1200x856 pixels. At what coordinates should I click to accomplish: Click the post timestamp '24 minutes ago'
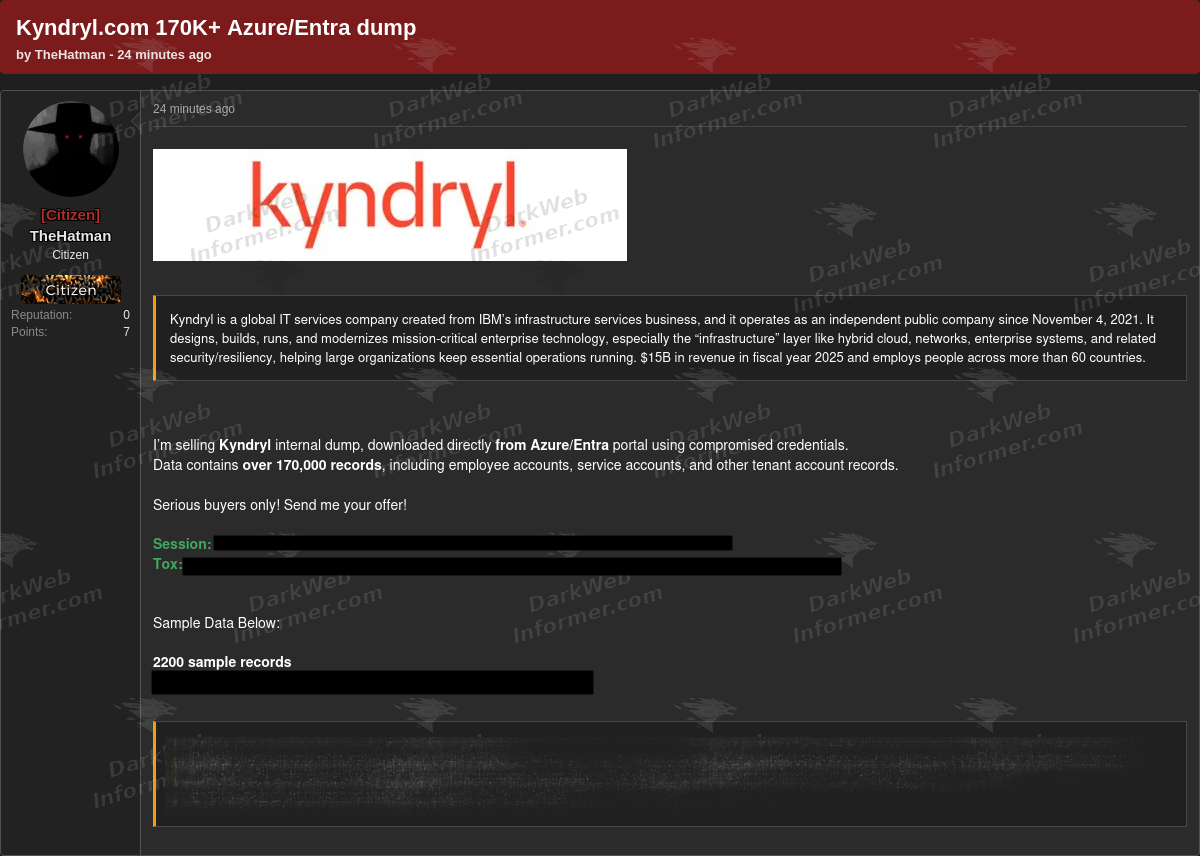pos(194,109)
